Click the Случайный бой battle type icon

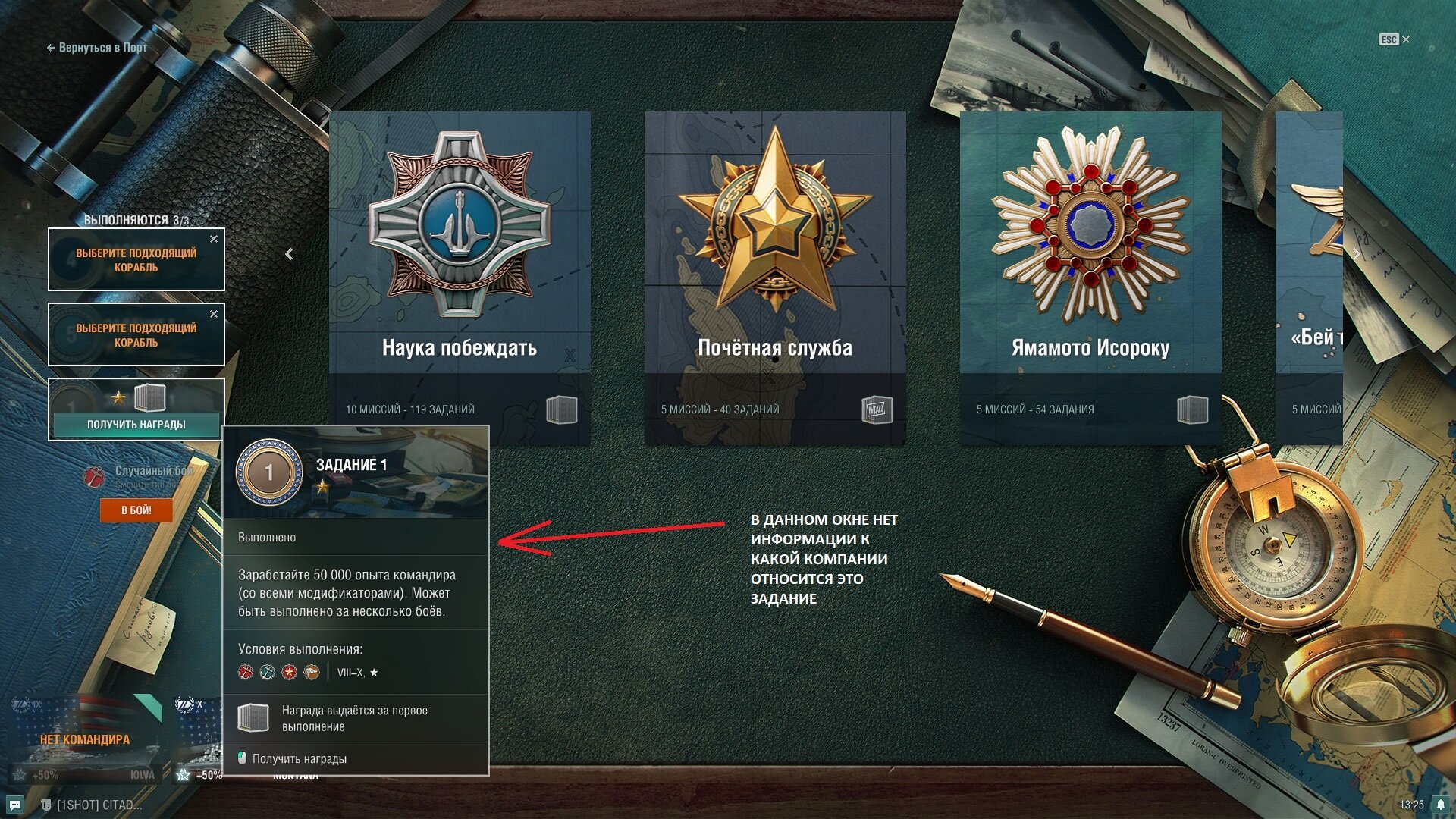[94, 477]
